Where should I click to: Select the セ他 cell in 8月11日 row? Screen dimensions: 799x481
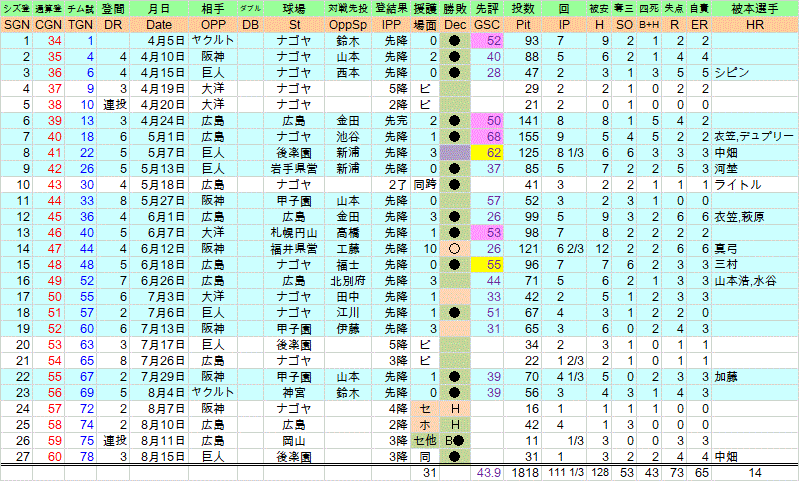[x=425, y=441]
